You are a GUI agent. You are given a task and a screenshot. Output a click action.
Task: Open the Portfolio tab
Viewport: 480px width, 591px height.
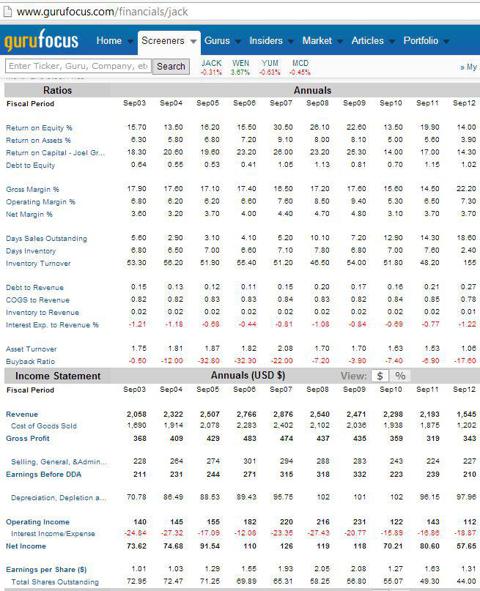421,41
